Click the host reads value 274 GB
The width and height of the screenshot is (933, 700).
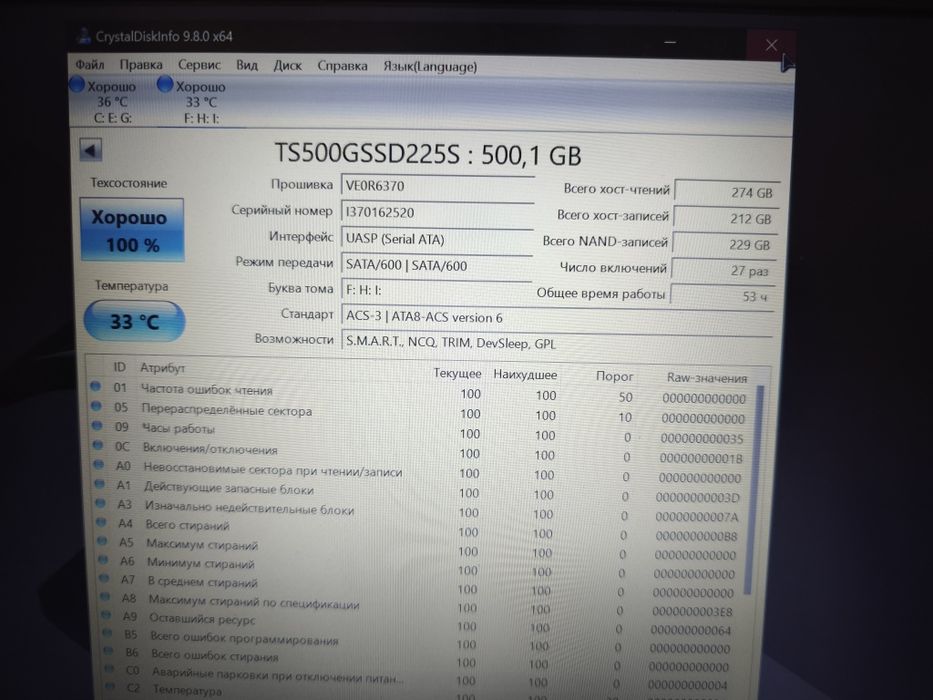[x=727, y=192]
